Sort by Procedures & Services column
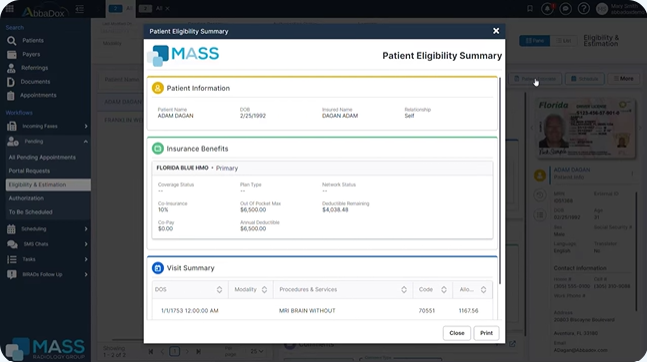The height and width of the screenshot is (362, 647). tap(404, 290)
